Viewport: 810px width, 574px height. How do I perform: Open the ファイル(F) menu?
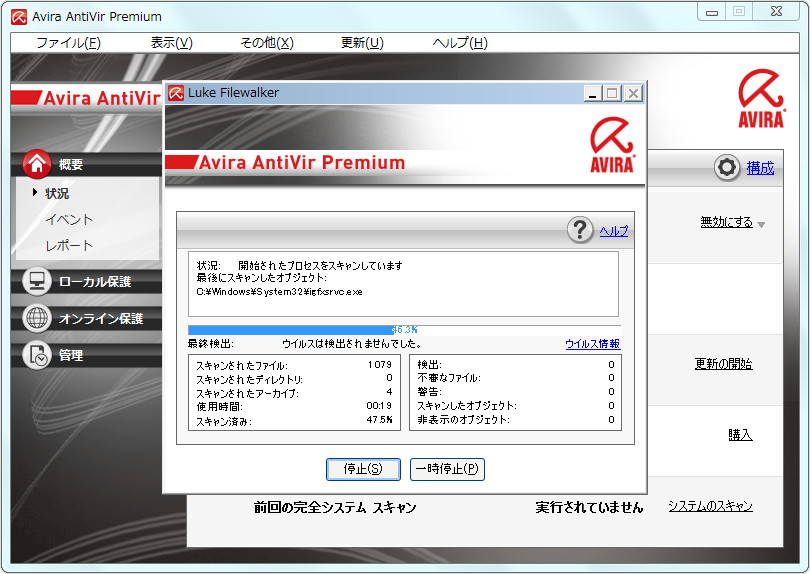(x=68, y=43)
